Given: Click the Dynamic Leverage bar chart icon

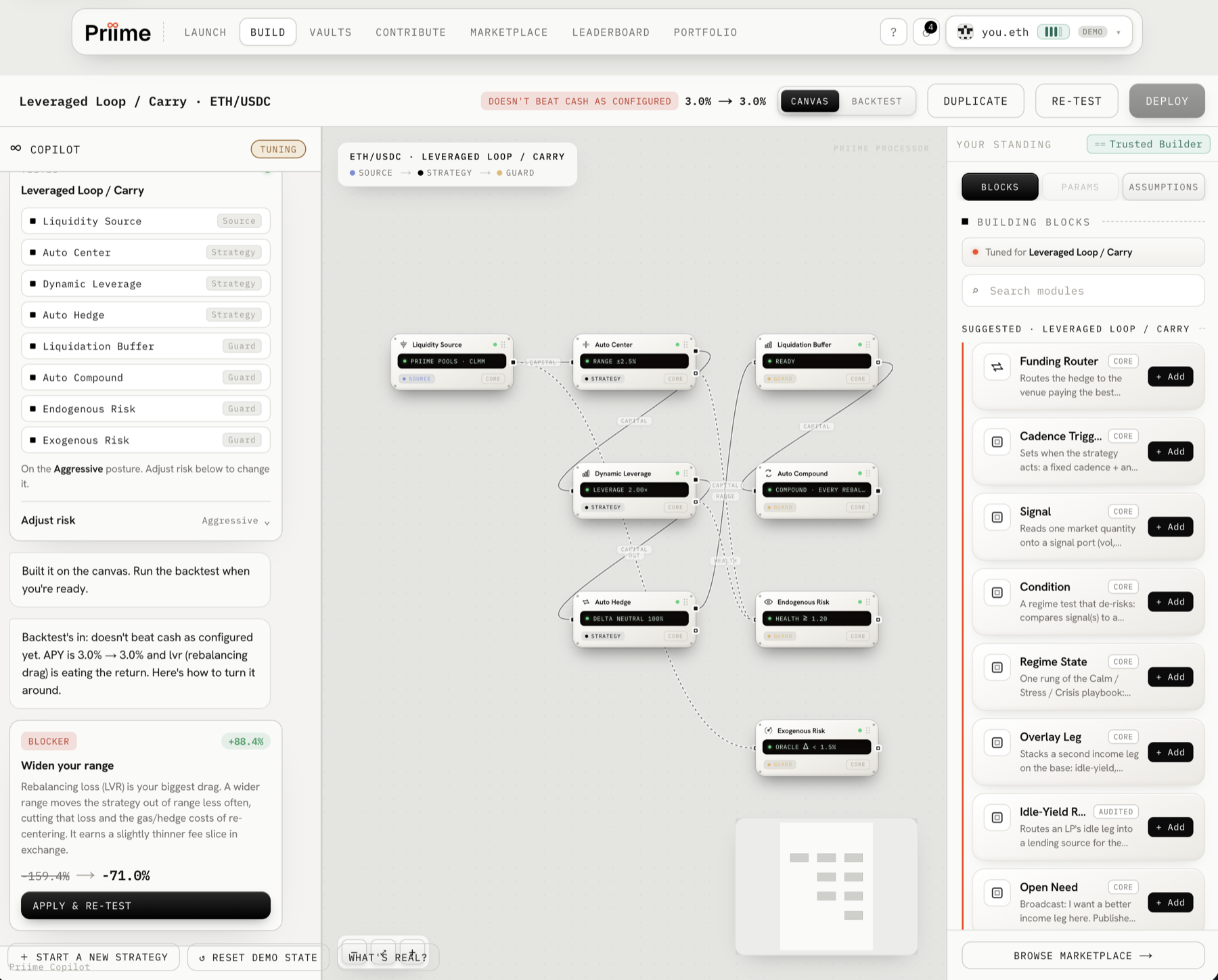Looking at the screenshot, I should 586,473.
